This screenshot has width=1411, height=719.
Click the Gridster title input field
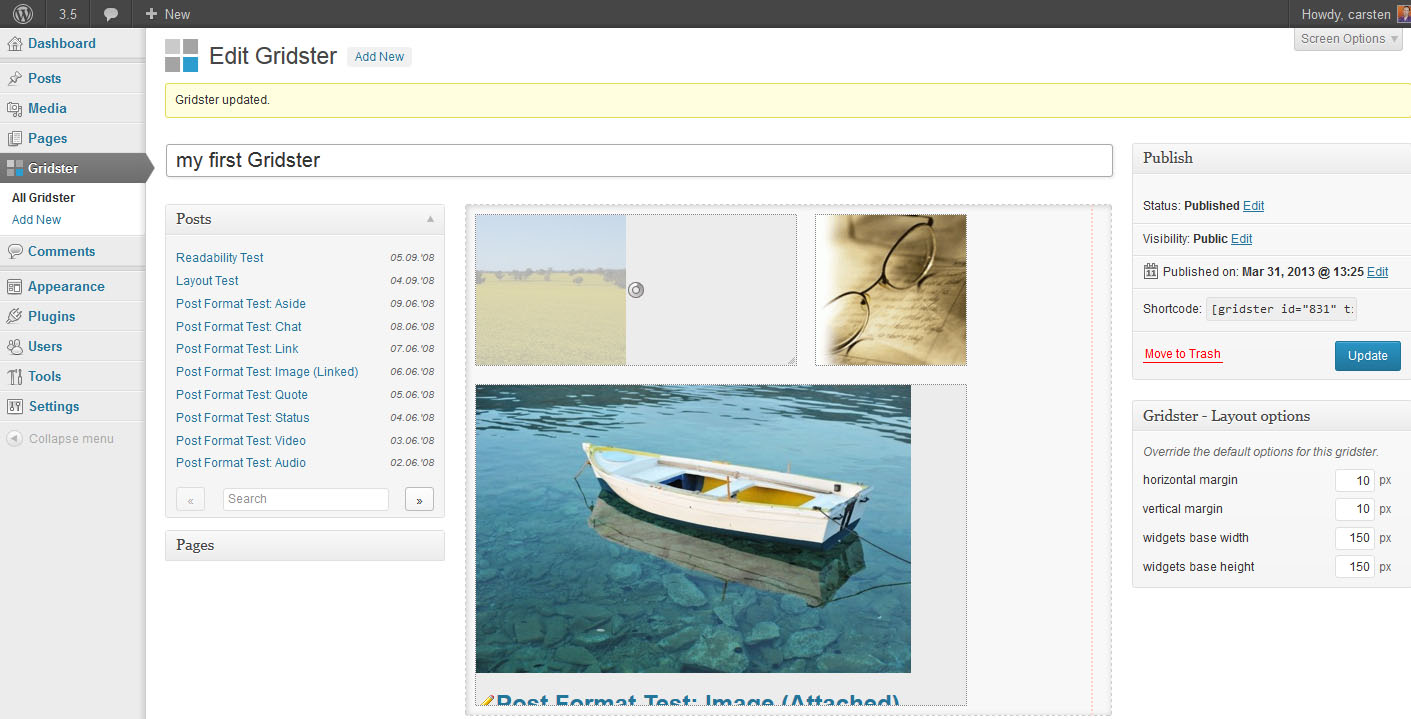pos(639,160)
